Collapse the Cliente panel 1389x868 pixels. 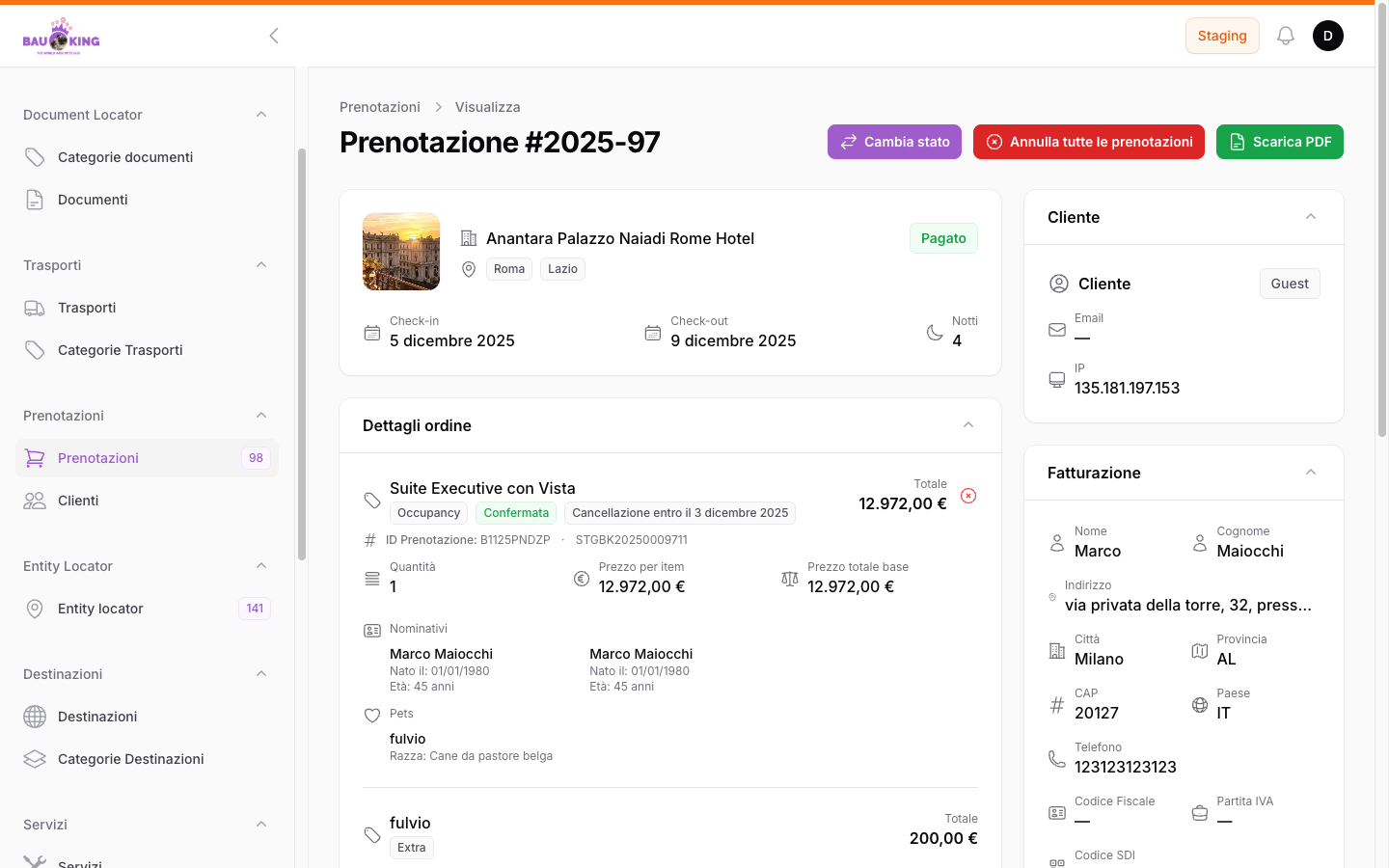(1311, 217)
